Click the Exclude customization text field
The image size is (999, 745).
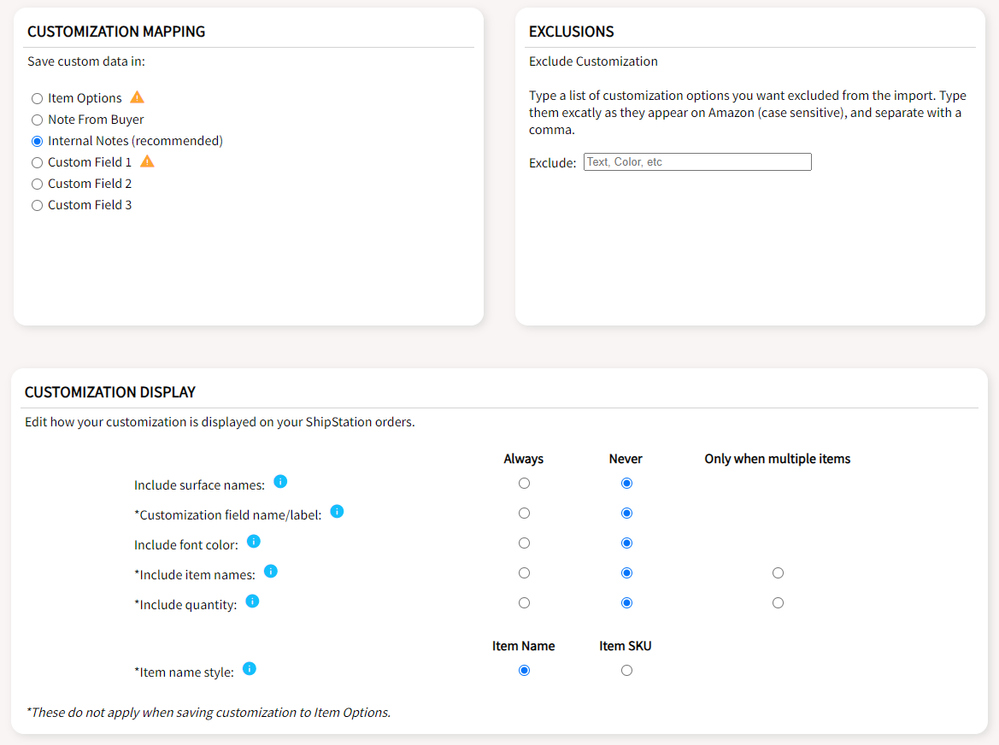click(697, 162)
